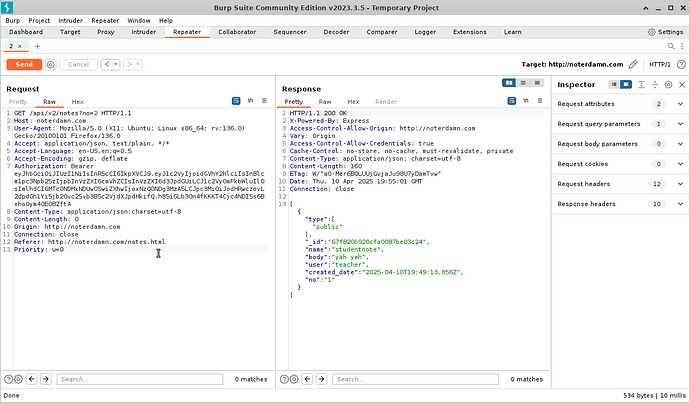Open response search settings gear
This screenshot has height=403, width=690.
[x=294, y=379]
